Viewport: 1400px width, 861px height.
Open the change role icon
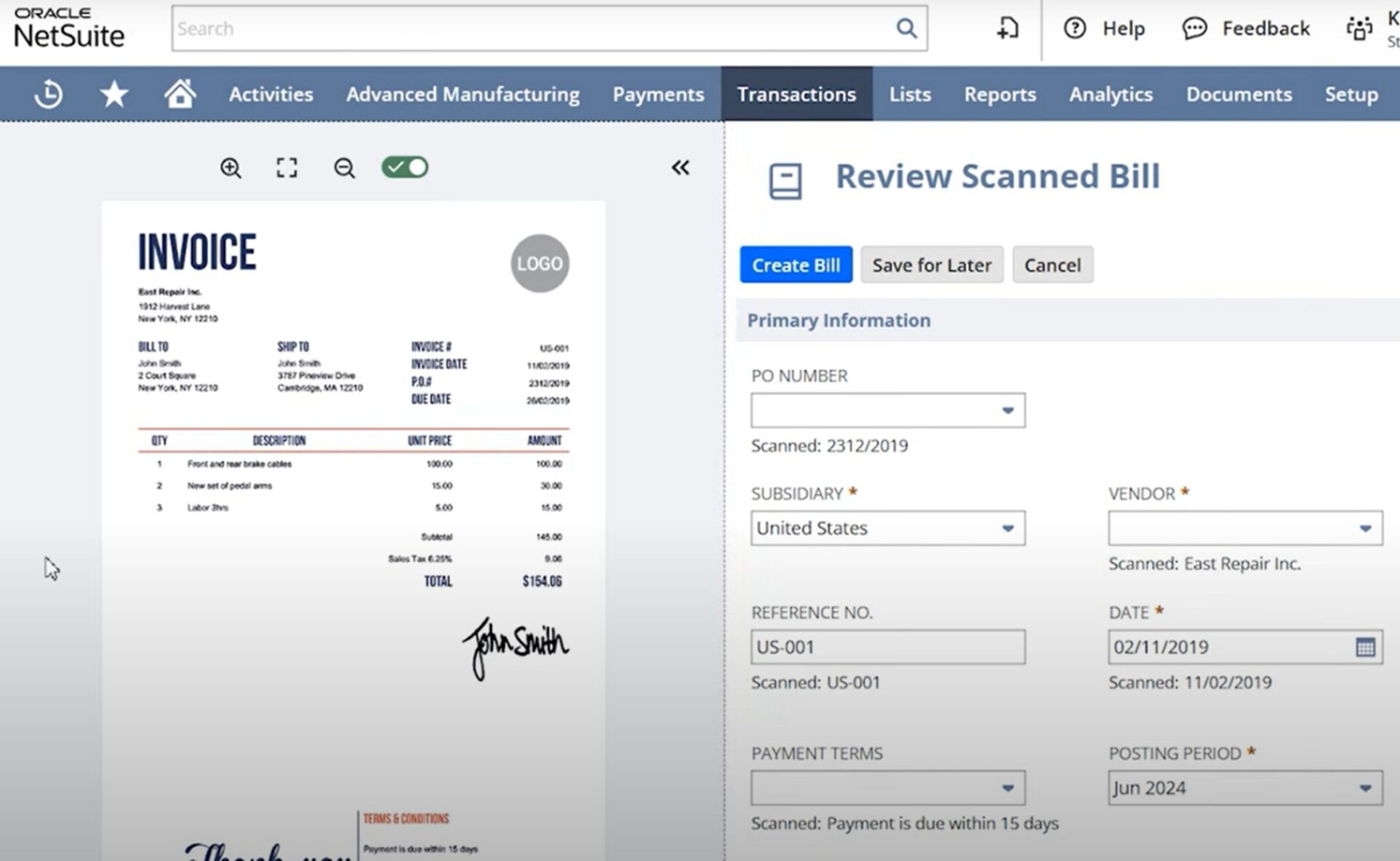[1358, 28]
